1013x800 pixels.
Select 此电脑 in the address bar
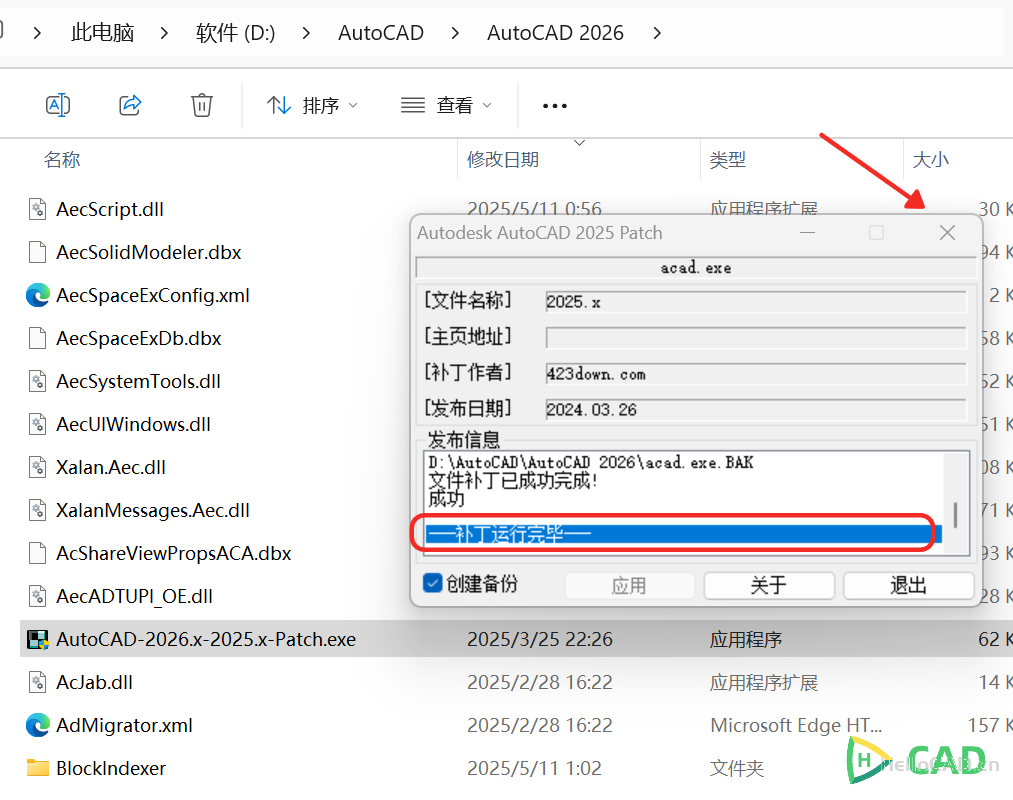pyautogui.click(x=103, y=32)
